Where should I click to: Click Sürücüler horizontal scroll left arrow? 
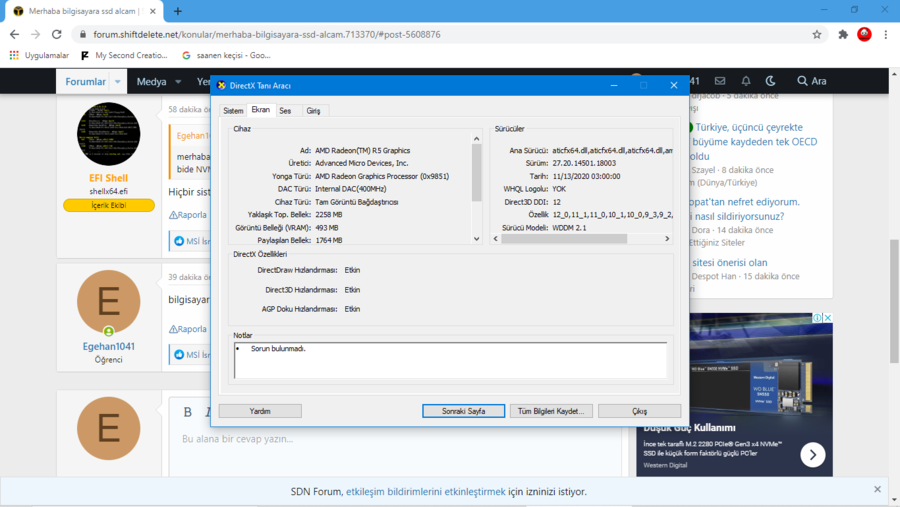[496, 238]
